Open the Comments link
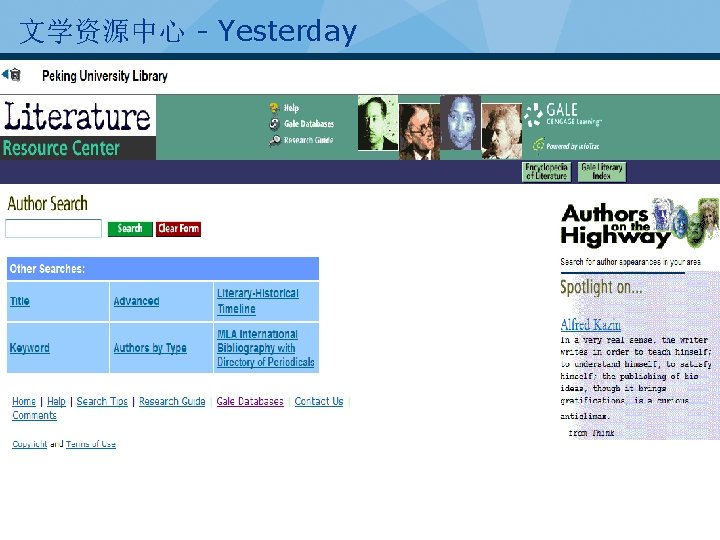 (34, 416)
